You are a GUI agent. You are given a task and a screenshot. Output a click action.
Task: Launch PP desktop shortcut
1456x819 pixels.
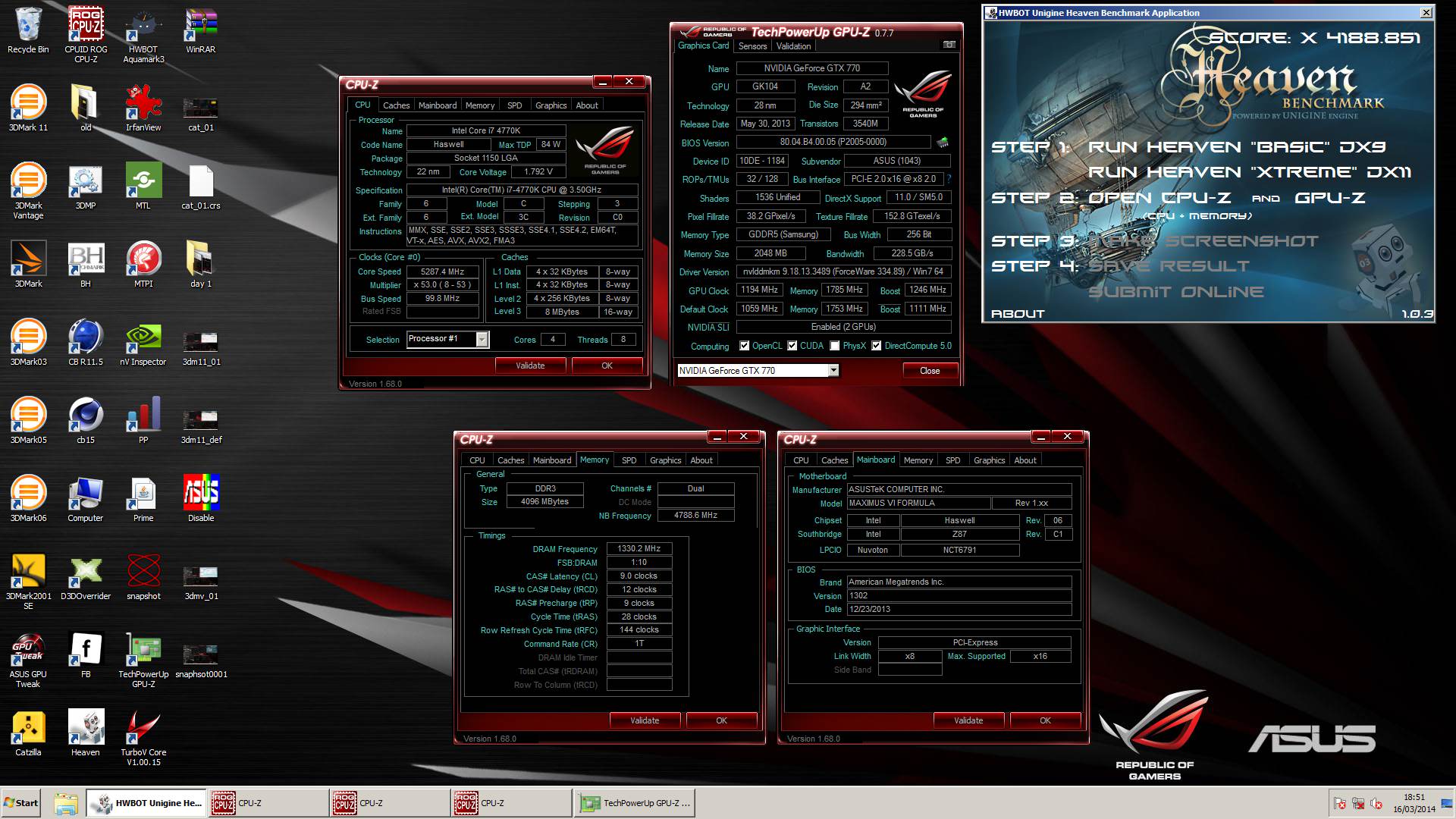(143, 421)
